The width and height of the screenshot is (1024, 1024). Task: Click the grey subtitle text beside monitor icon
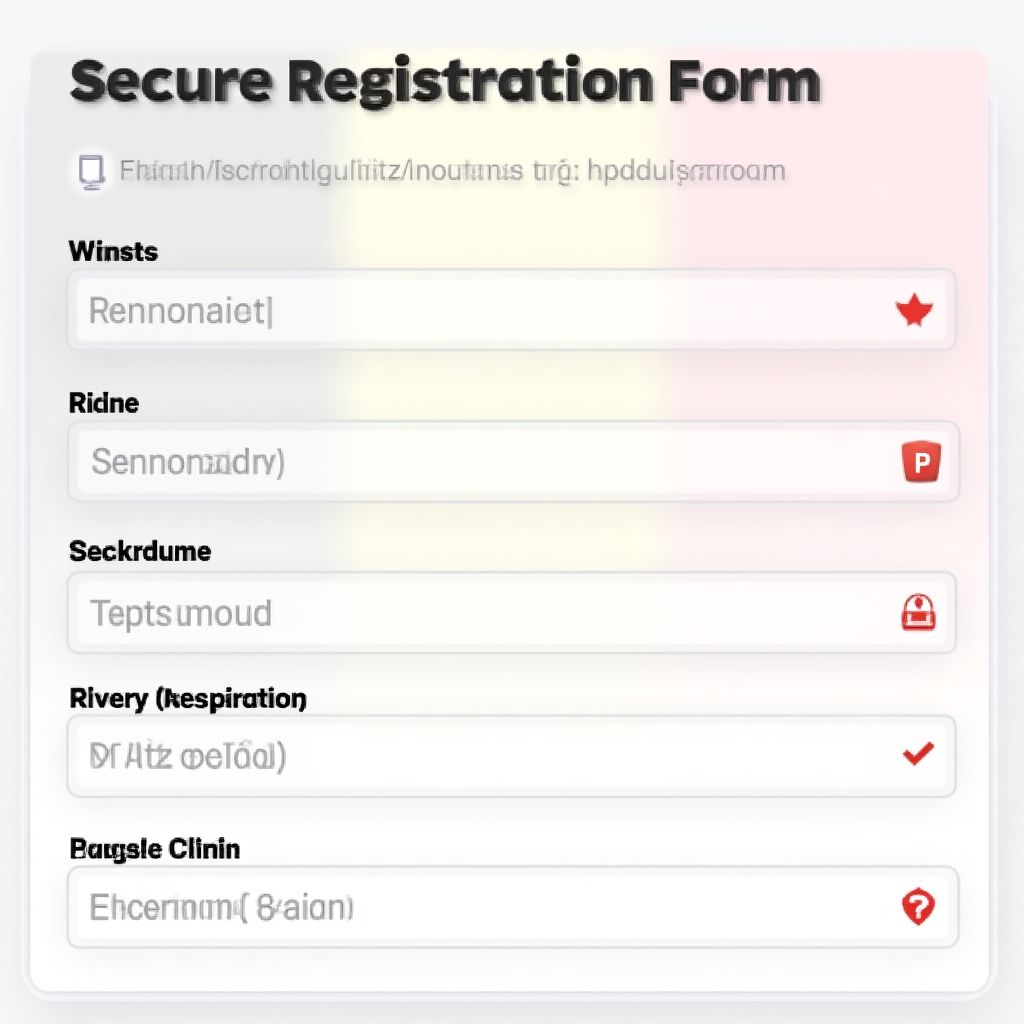pos(452,171)
